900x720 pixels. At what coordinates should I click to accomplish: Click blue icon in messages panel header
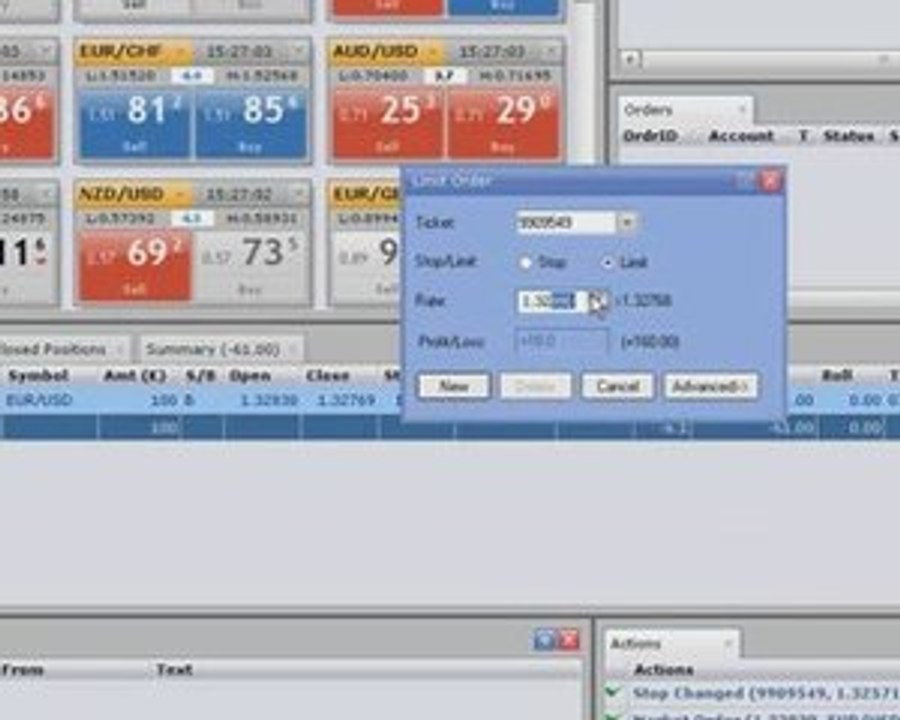pos(544,639)
